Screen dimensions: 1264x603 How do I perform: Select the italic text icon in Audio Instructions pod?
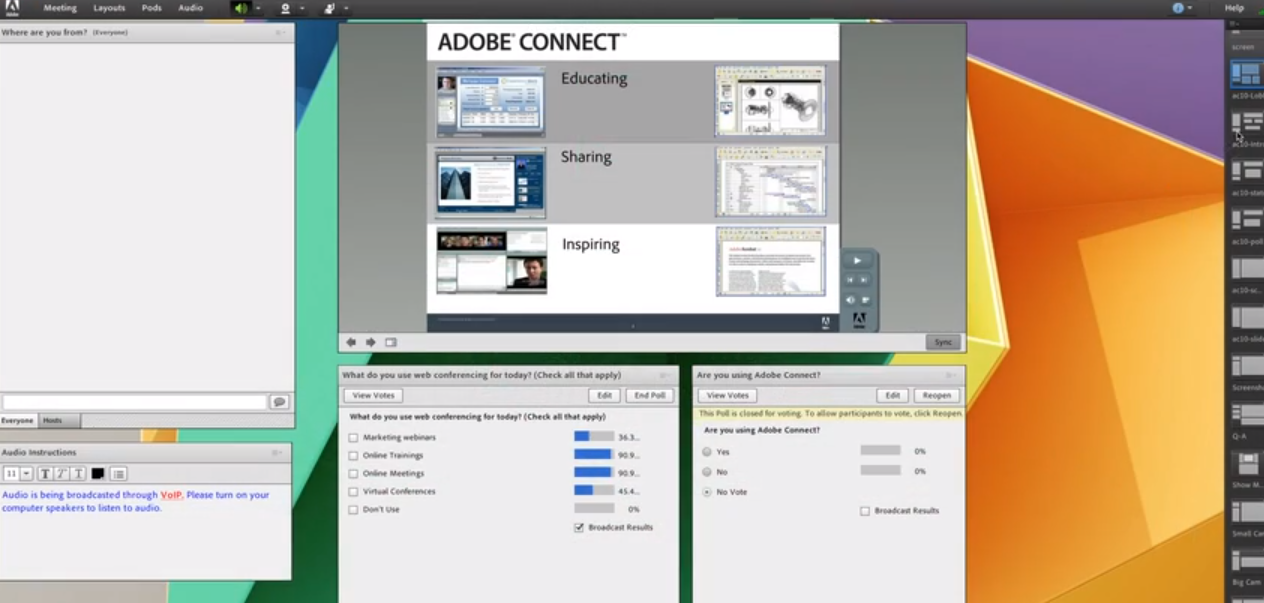(62, 473)
